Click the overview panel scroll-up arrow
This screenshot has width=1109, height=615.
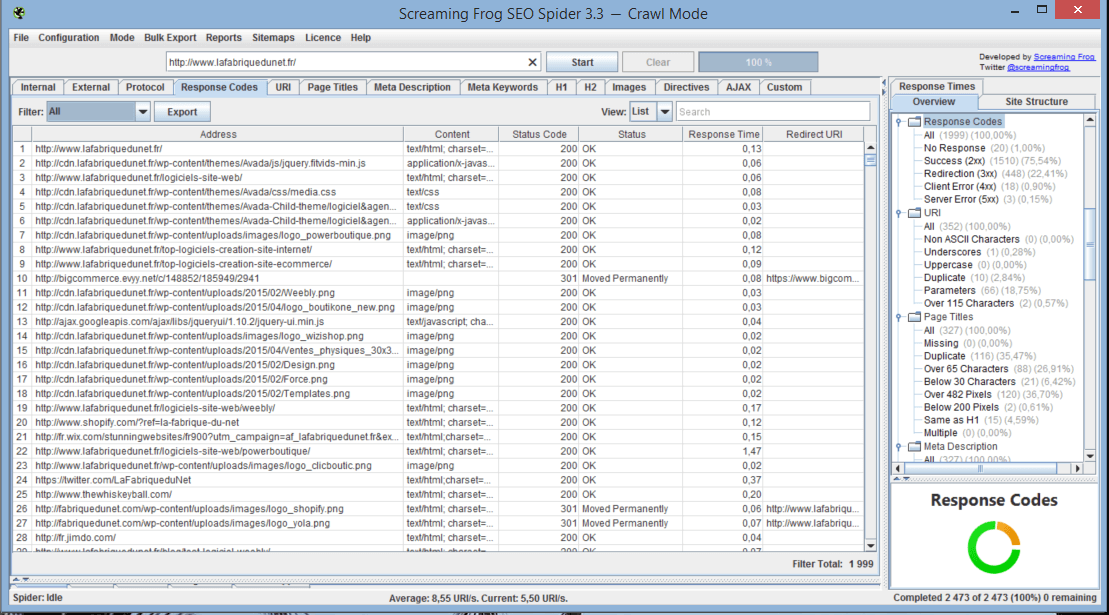1089,120
